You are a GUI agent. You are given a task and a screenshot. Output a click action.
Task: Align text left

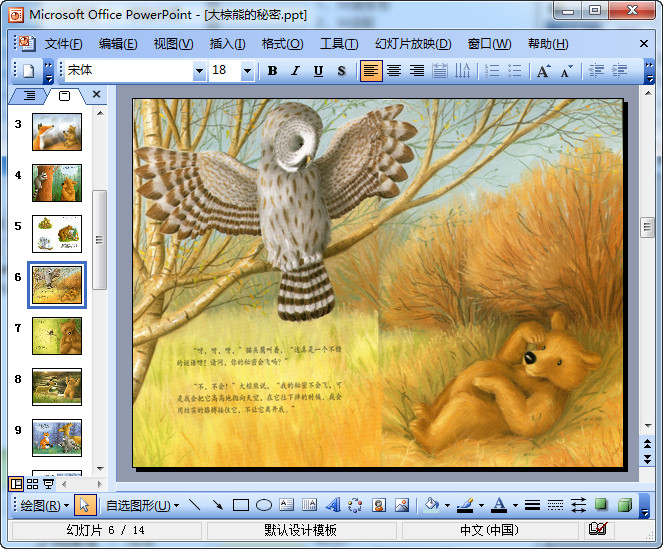coord(371,71)
